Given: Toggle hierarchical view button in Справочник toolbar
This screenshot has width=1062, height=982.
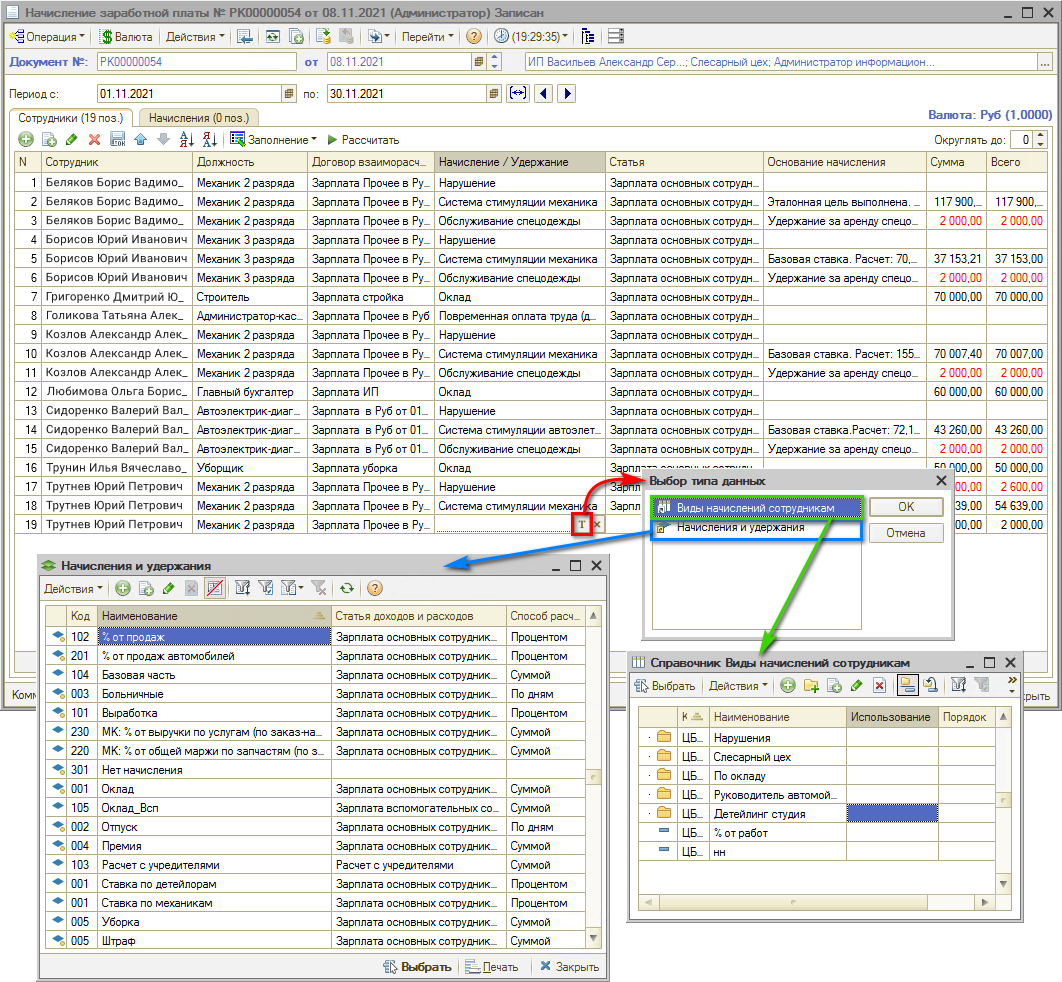Looking at the screenshot, I should click(x=908, y=686).
